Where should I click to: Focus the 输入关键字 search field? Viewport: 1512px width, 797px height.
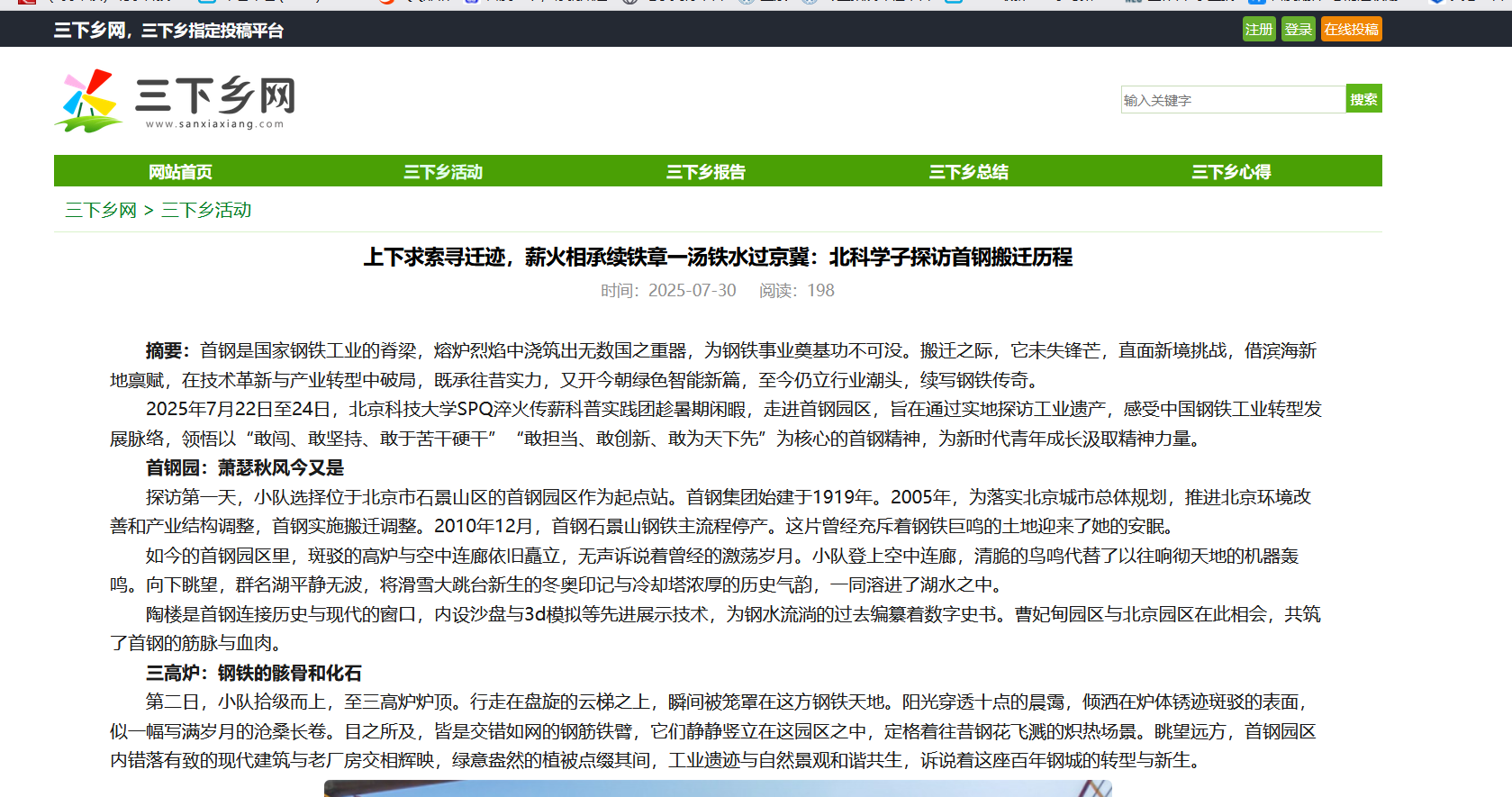[x=1233, y=100]
